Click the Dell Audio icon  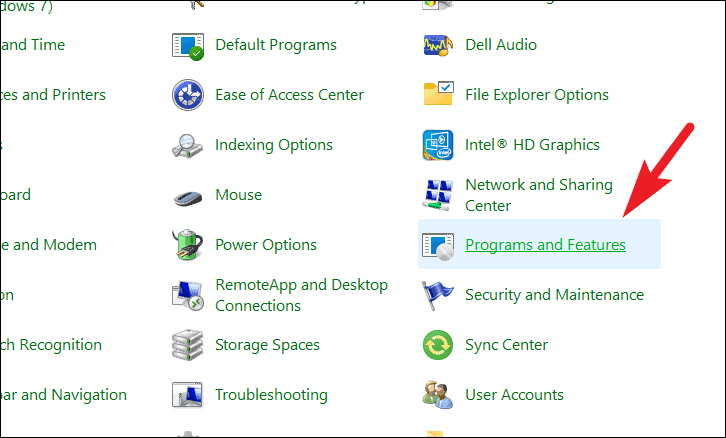pyautogui.click(x=438, y=45)
